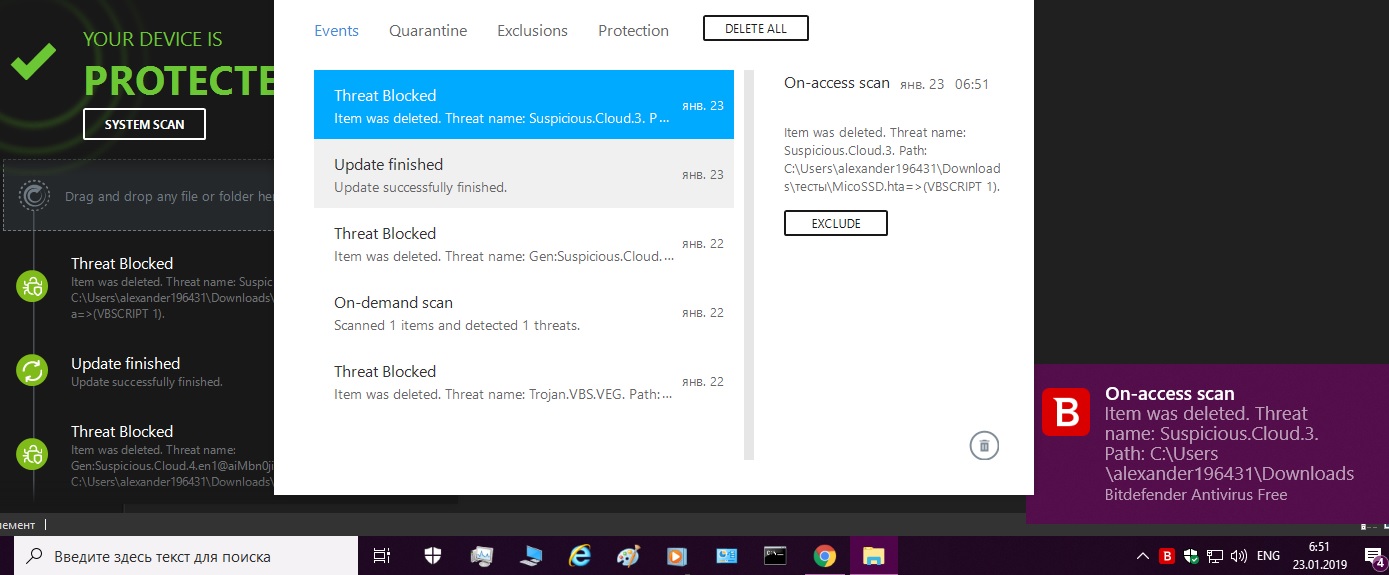
Task: Click the drag-and-drop scan target circle icon
Action: coord(34,196)
